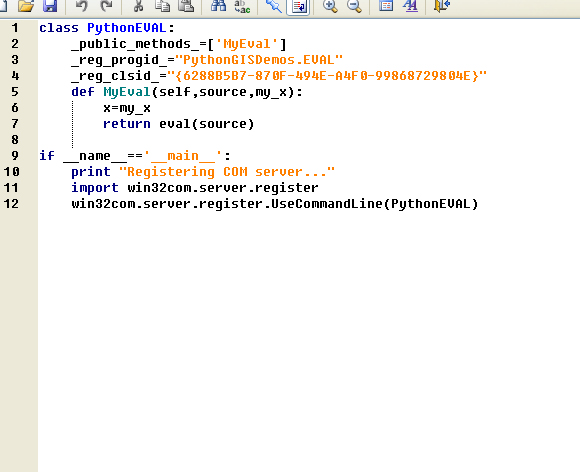Click the 'def' keyword on line 5

(83, 92)
